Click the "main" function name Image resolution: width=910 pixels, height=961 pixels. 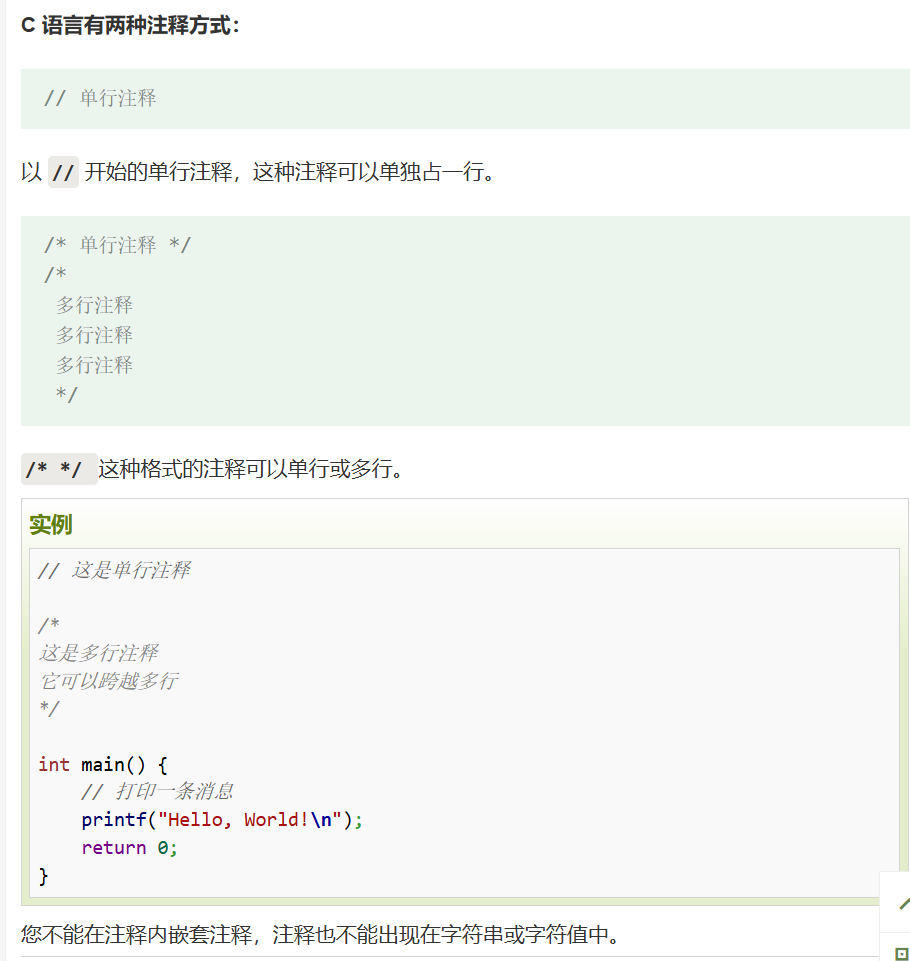(102, 765)
